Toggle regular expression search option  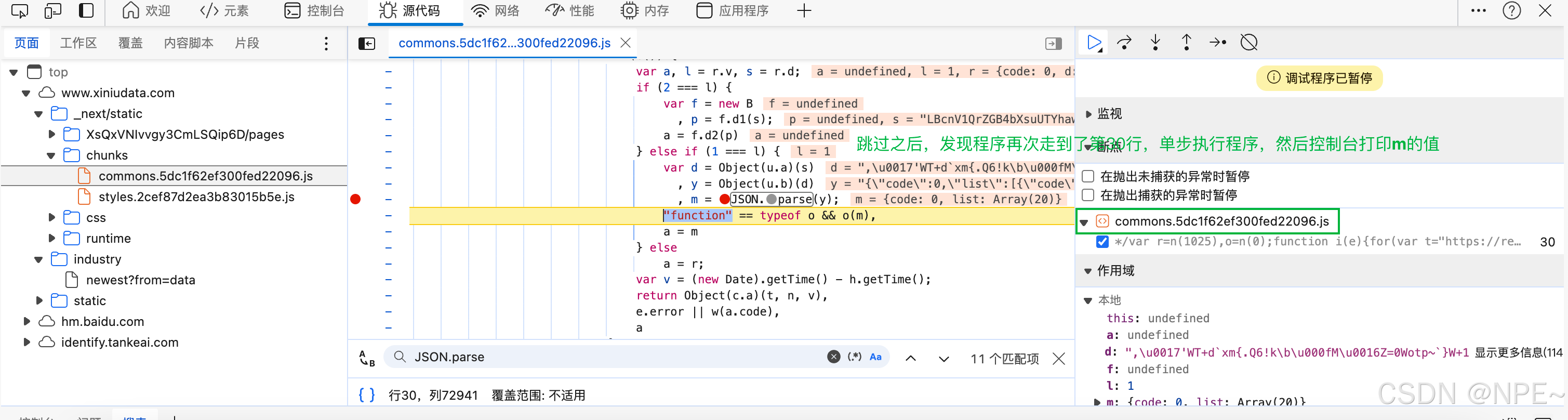[855, 357]
